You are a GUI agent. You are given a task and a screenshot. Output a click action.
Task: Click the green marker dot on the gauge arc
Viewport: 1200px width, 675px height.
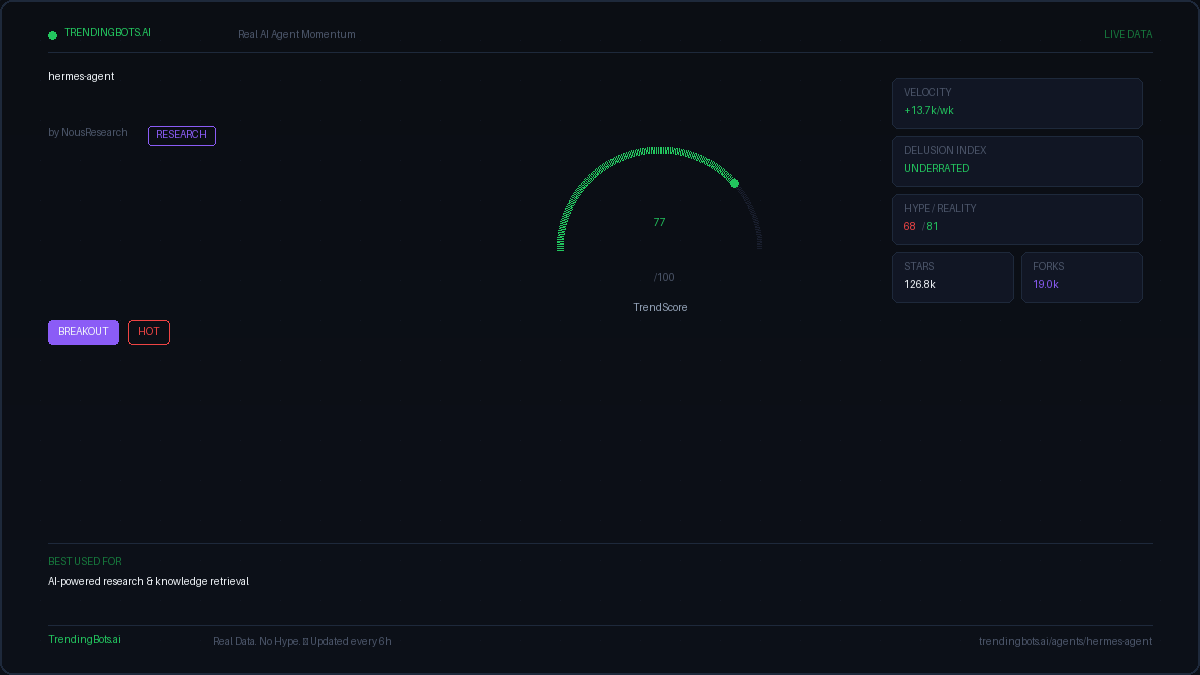click(x=734, y=183)
